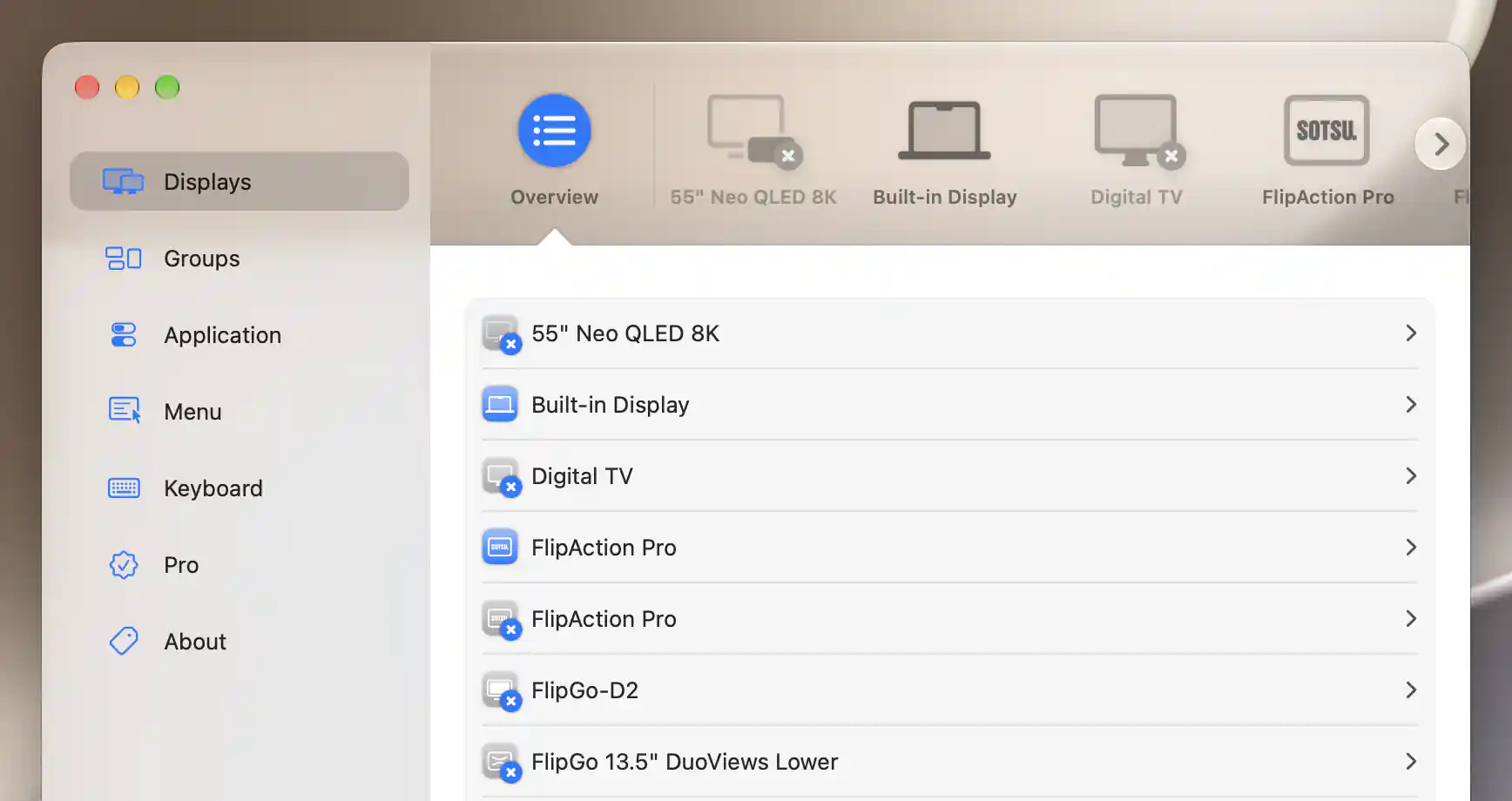Click the yellow minimize window button
Image resolution: width=1512 pixels, height=801 pixels.
coord(127,87)
